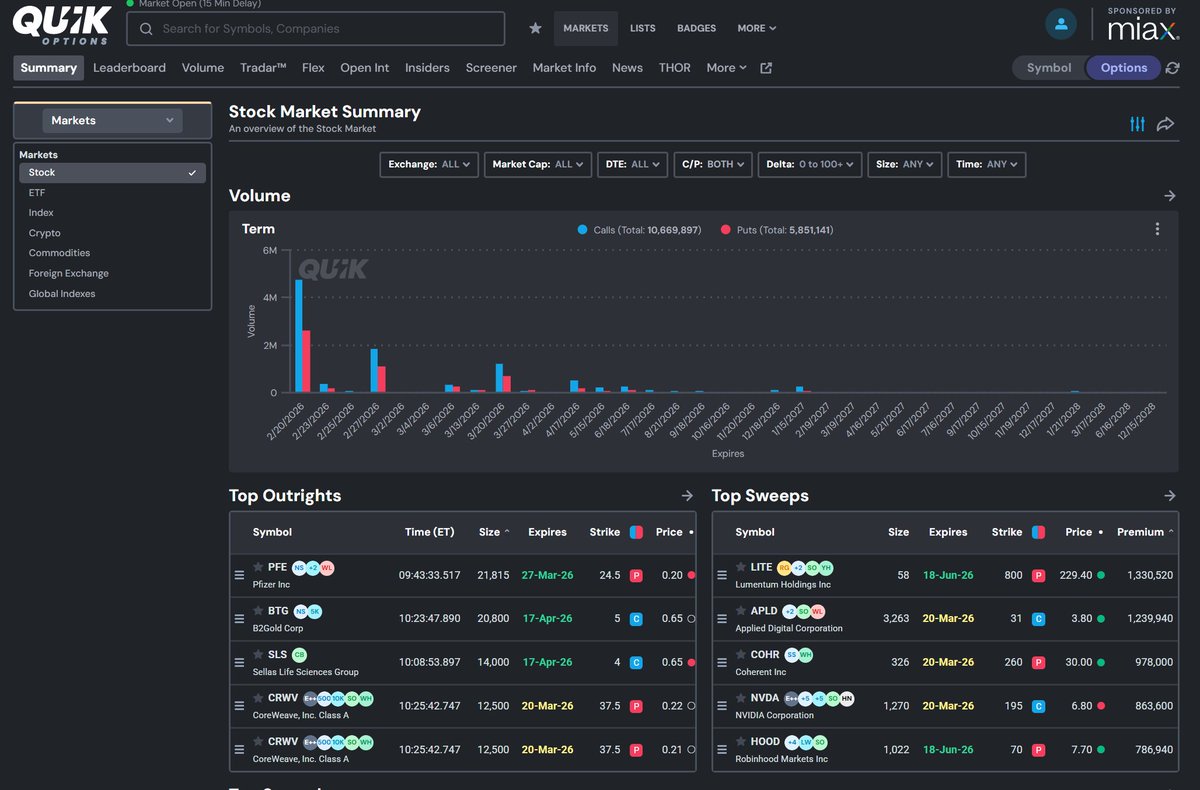Click the P badge in PFE row

pos(636,576)
